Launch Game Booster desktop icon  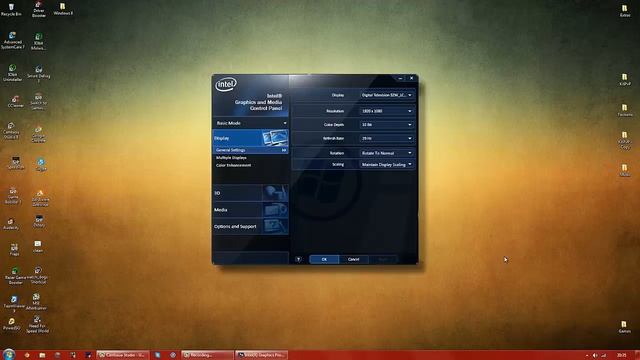13,196
